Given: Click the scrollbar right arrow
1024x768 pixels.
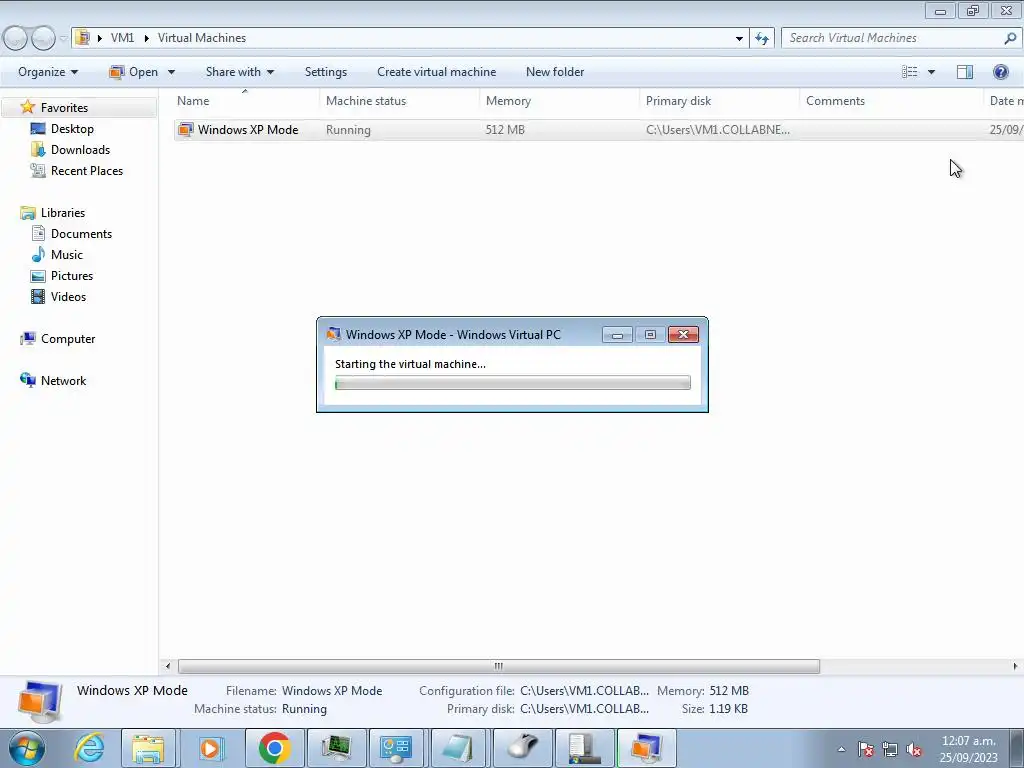Looking at the screenshot, I should (1015, 666).
